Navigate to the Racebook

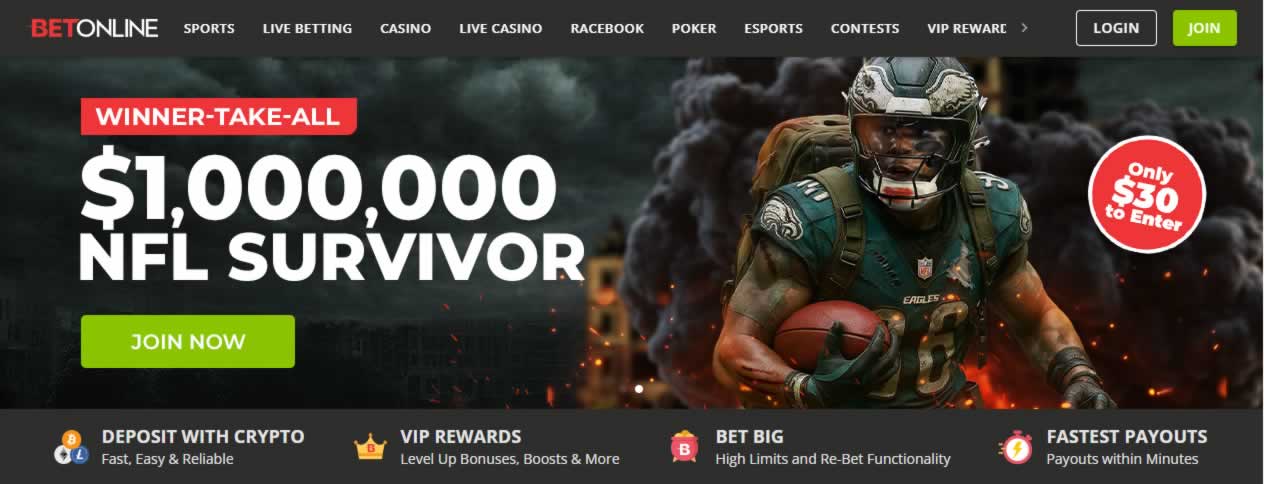pyautogui.click(x=607, y=28)
